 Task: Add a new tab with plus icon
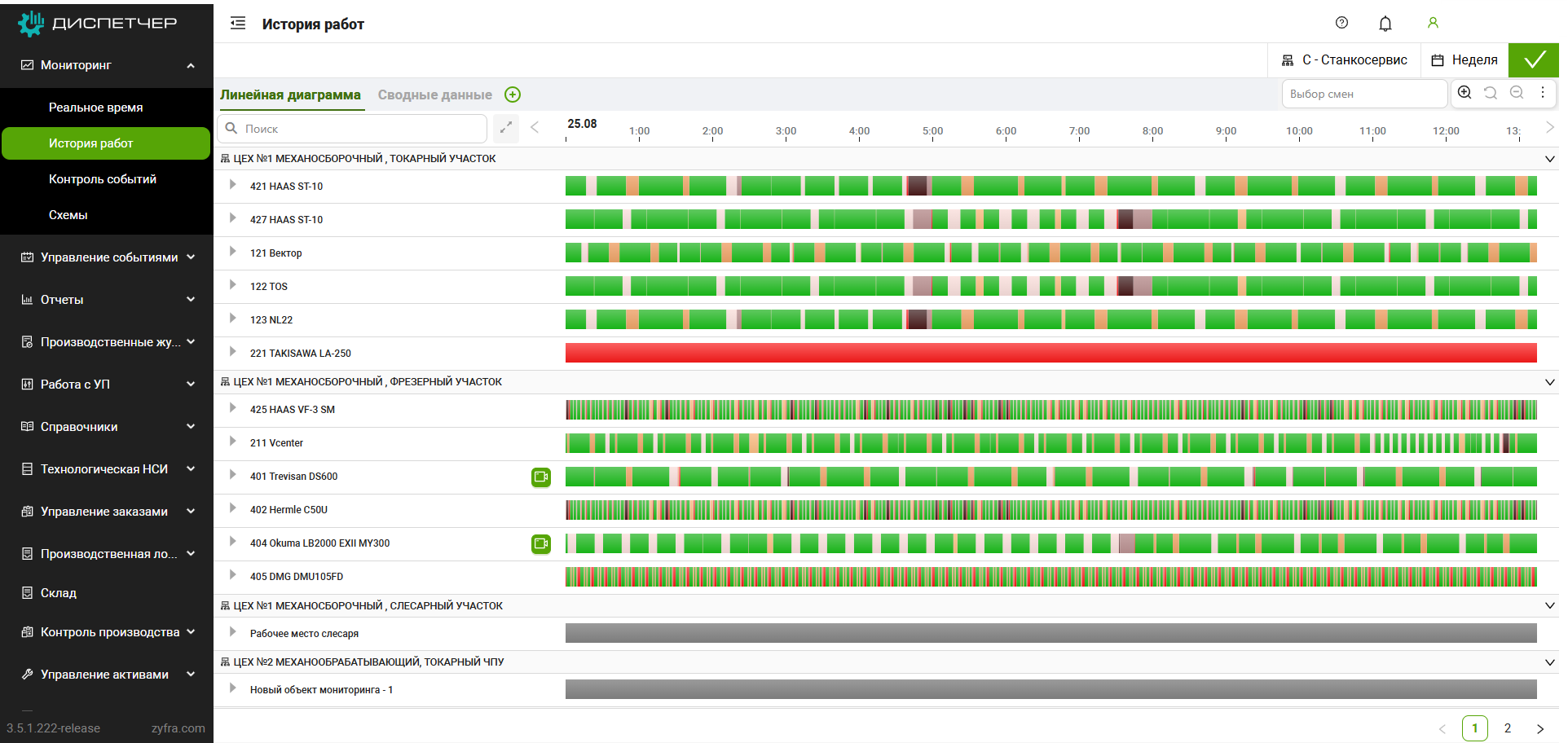513,95
